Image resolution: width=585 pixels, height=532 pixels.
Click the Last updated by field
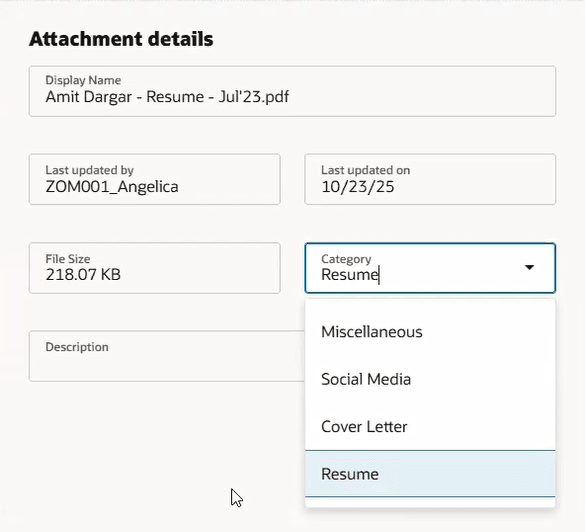tap(154, 179)
